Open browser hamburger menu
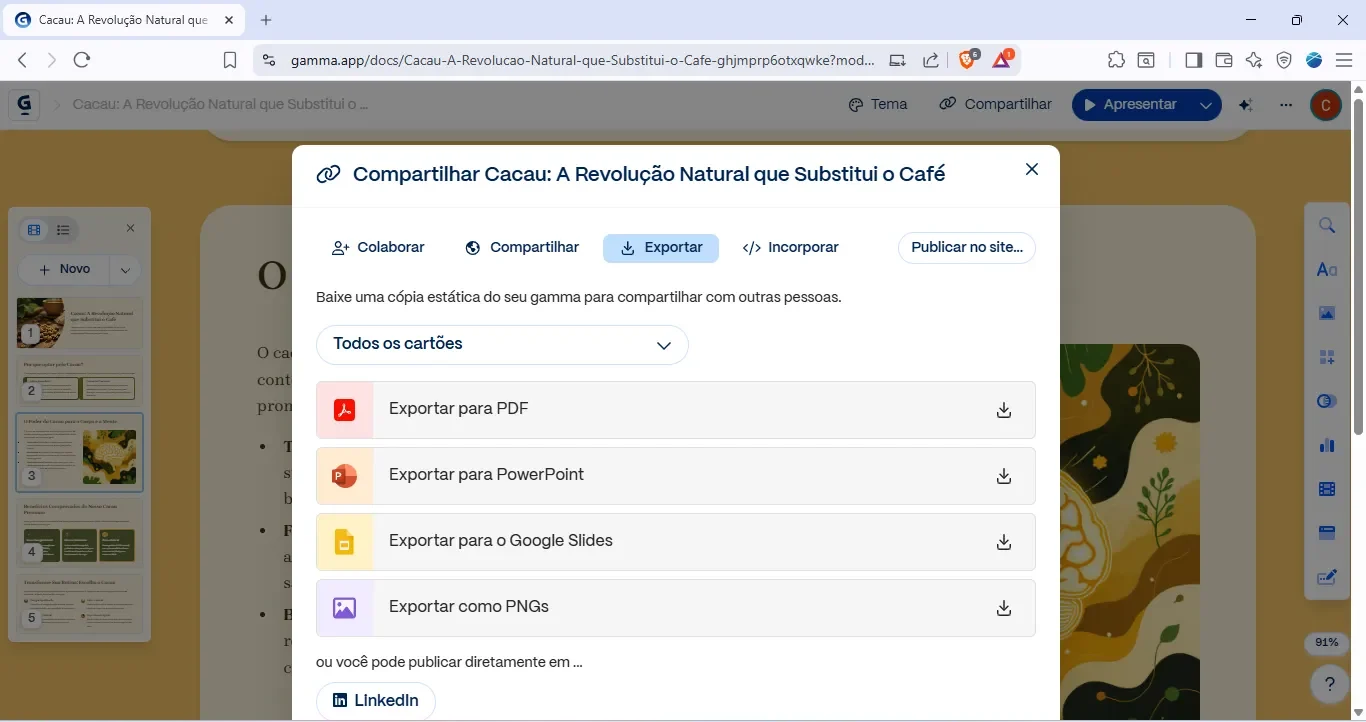The height and width of the screenshot is (722, 1366). pyautogui.click(x=1344, y=60)
